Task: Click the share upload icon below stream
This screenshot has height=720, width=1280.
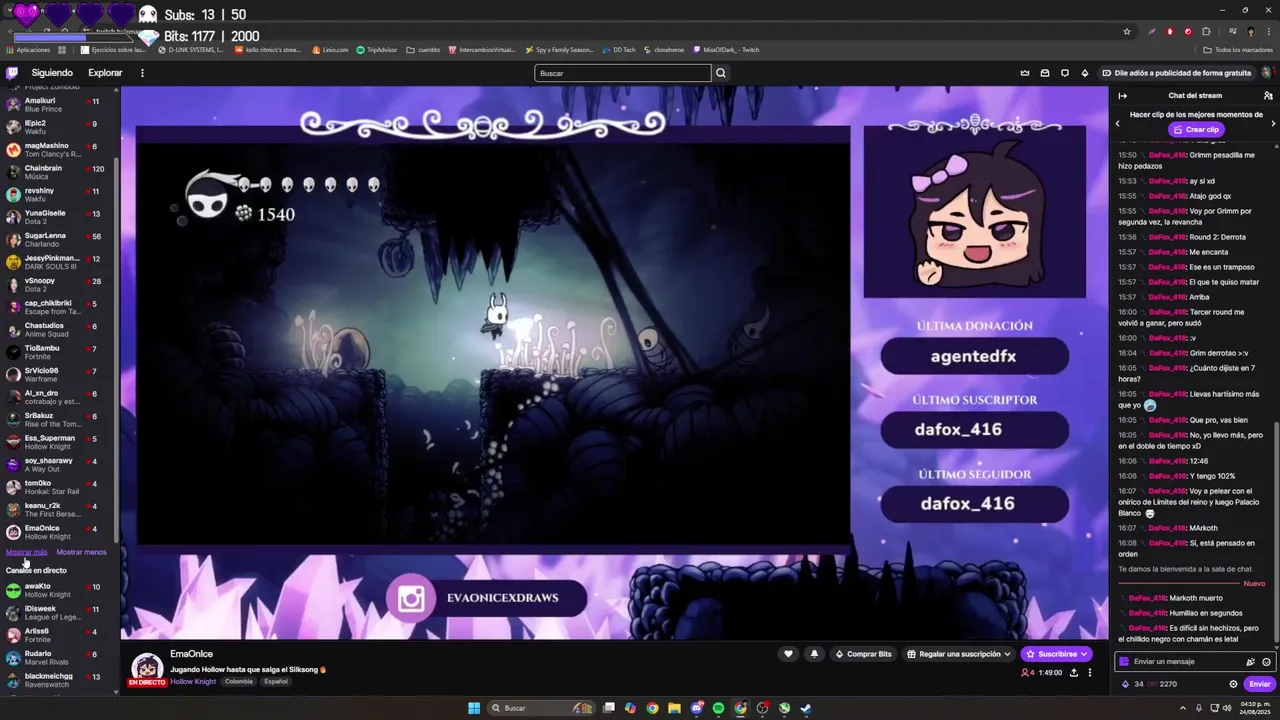Action: click(x=1074, y=673)
